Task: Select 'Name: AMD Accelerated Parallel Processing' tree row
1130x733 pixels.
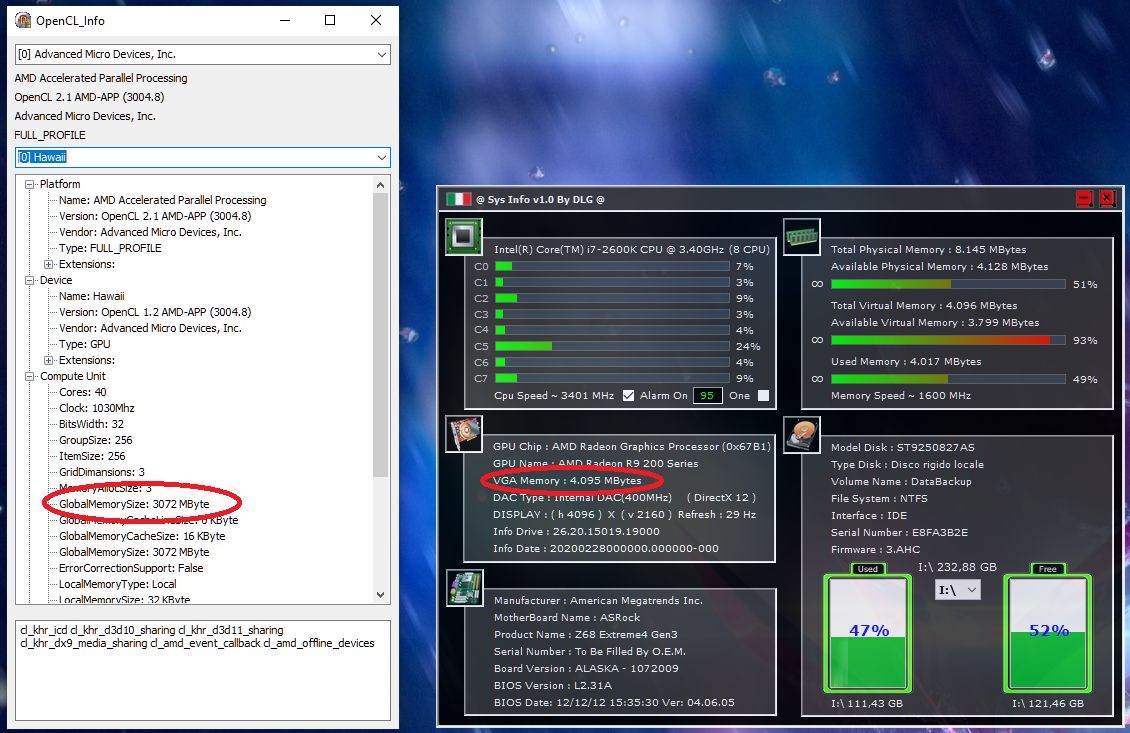Action: [x=162, y=200]
